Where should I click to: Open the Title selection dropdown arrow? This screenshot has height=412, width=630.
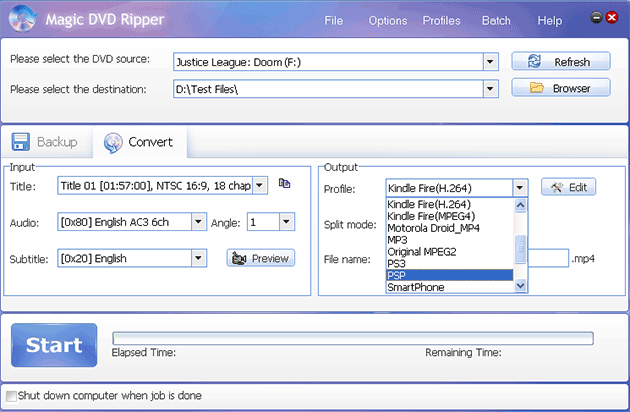click(260, 185)
